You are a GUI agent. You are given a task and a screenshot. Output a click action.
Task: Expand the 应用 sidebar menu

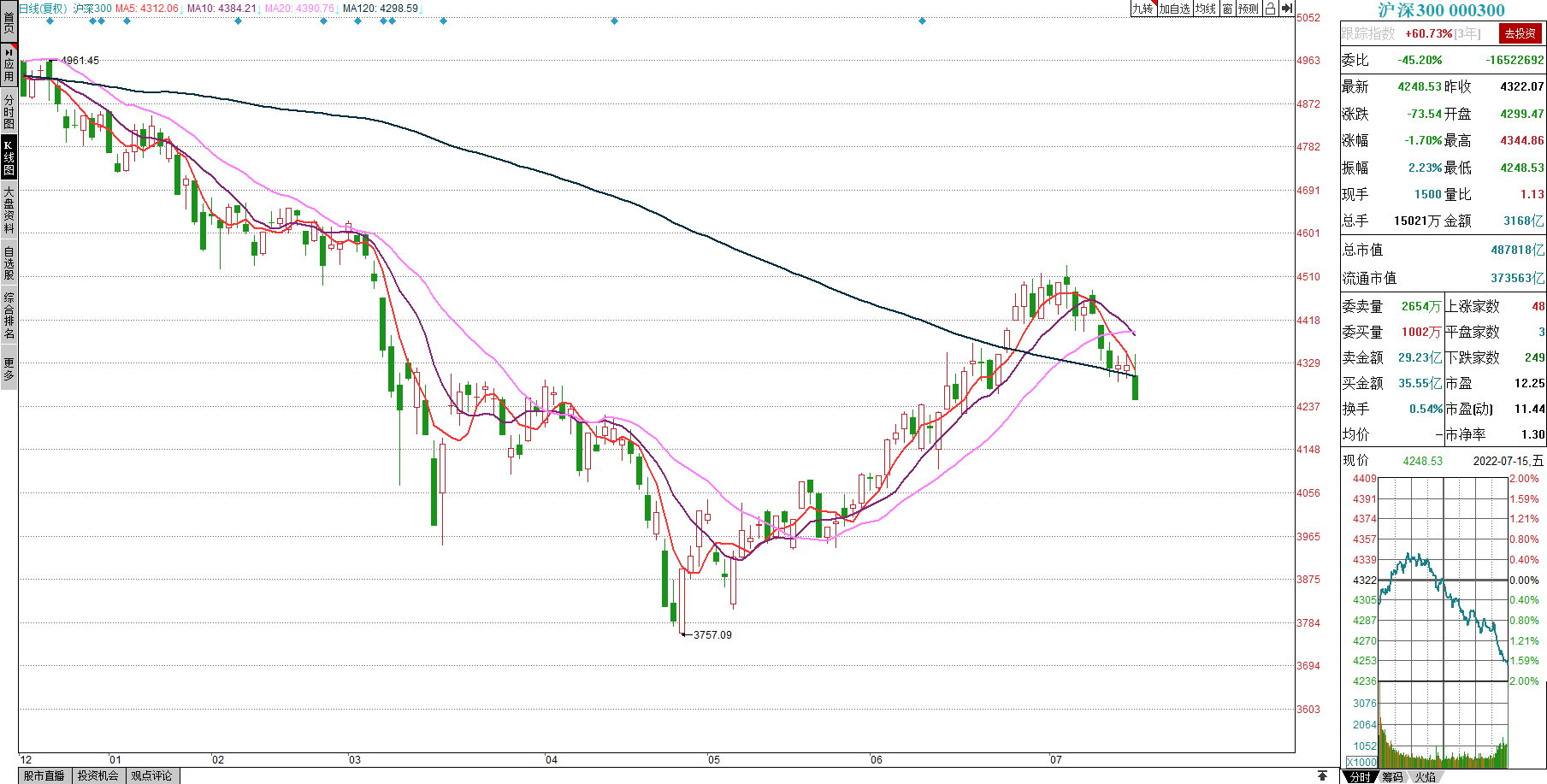9,66
